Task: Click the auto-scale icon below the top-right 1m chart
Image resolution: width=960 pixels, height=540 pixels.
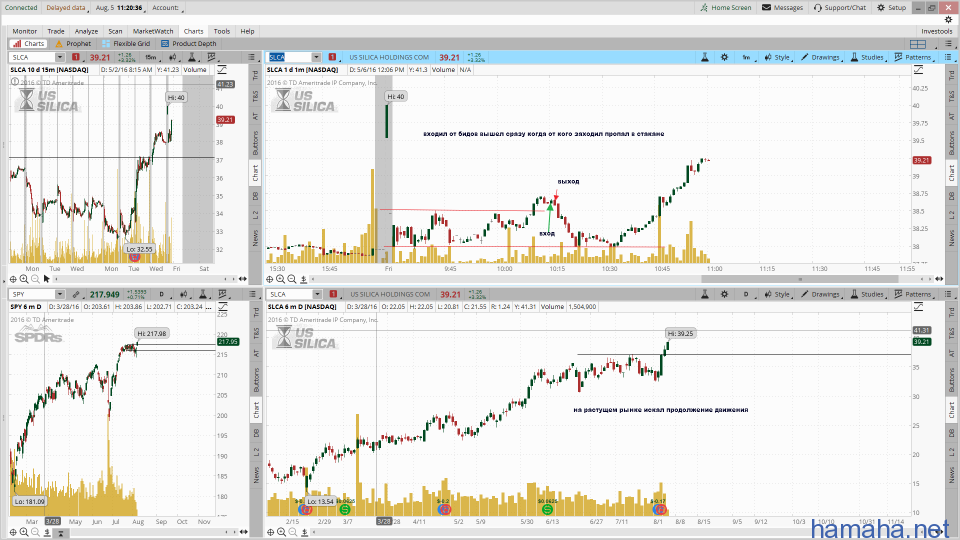Action: point(304,279)
